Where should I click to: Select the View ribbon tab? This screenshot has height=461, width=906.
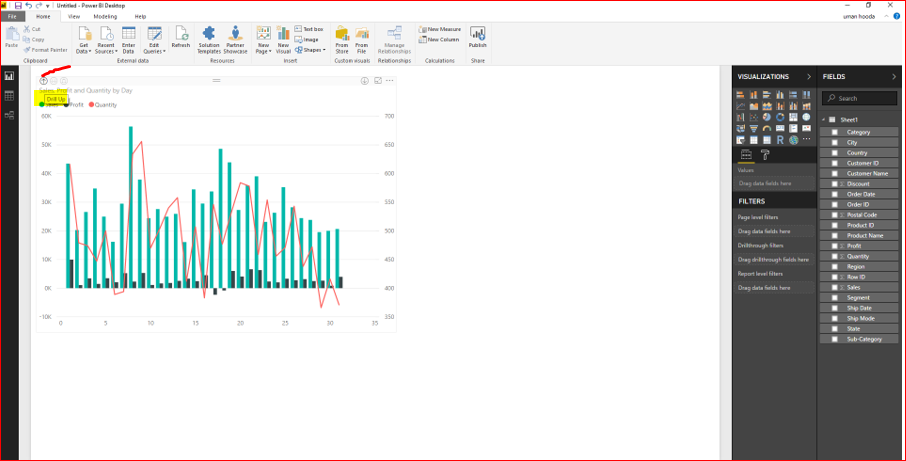74,17
